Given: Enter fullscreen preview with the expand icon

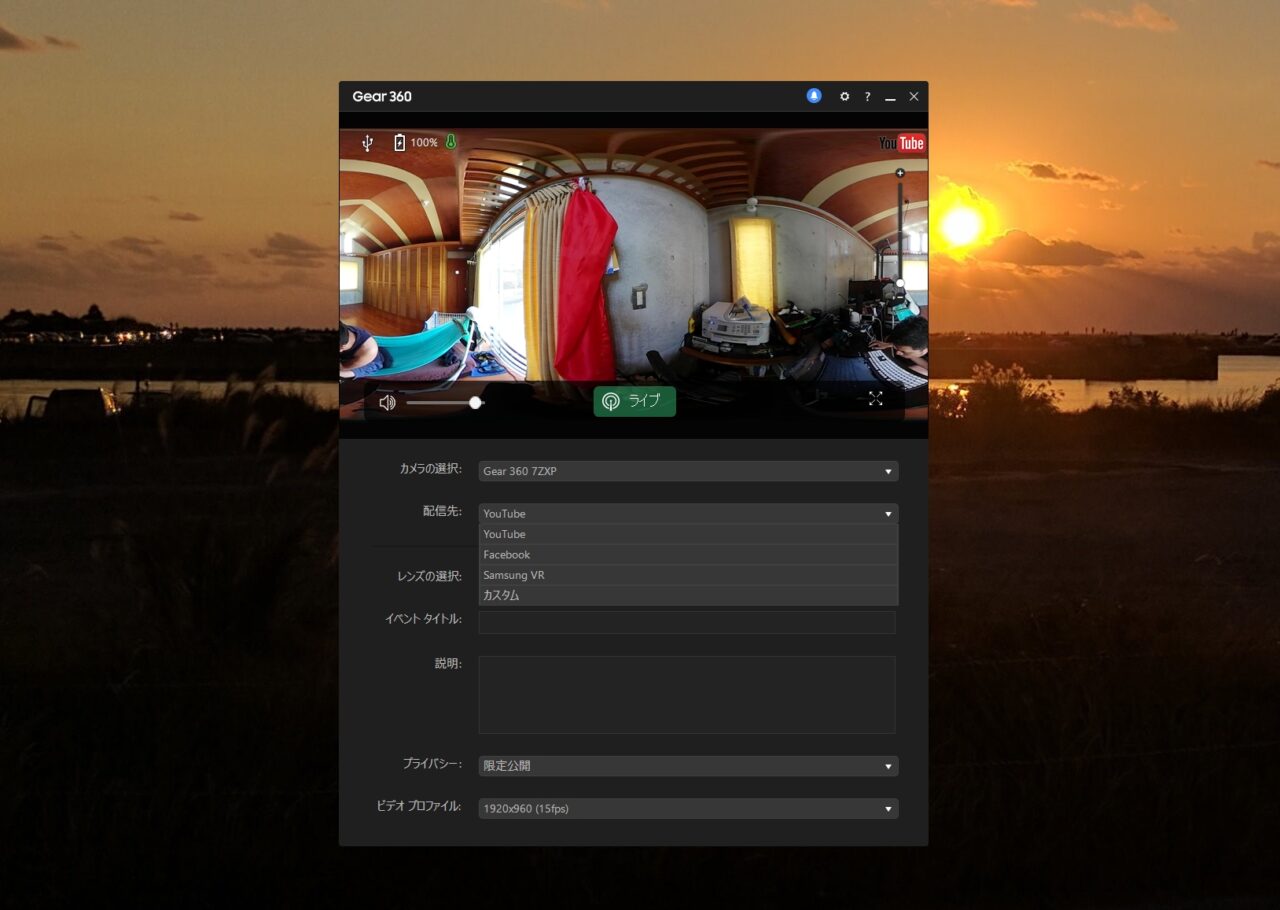Looking at the screenshot, I should pos(875,399).
